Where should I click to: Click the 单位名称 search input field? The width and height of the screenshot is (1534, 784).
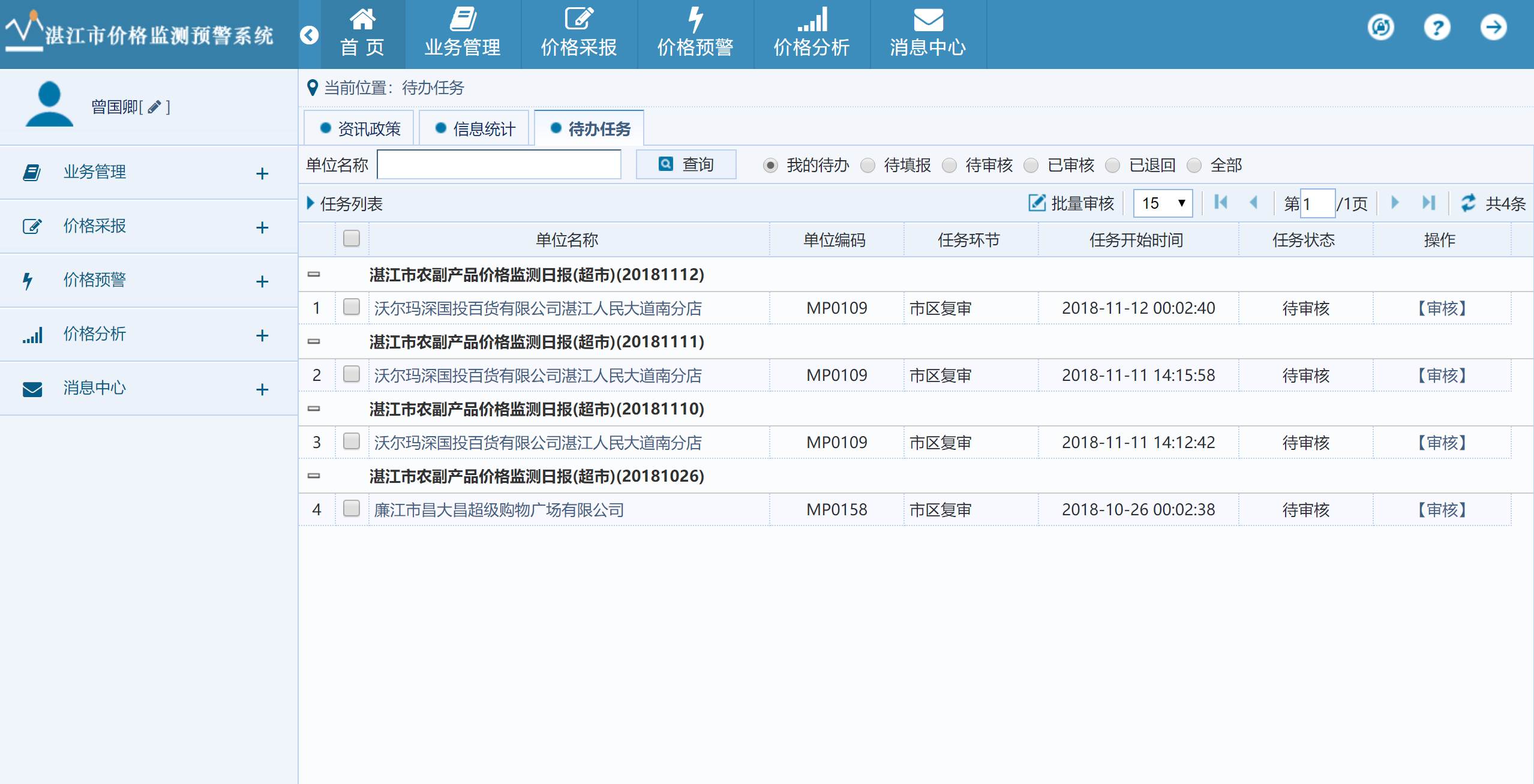click(x=499, y=164)
